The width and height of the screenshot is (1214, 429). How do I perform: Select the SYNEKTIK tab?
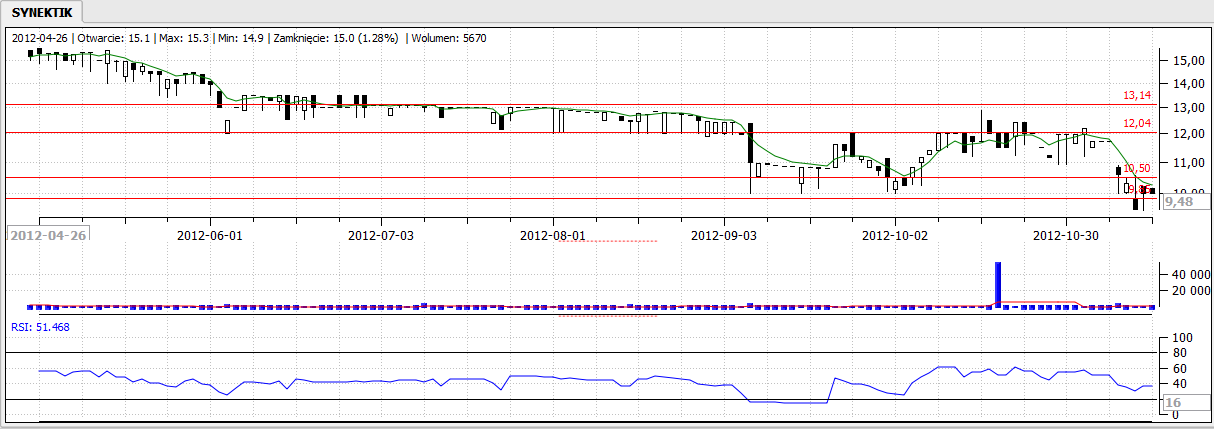tap(41, 12)
